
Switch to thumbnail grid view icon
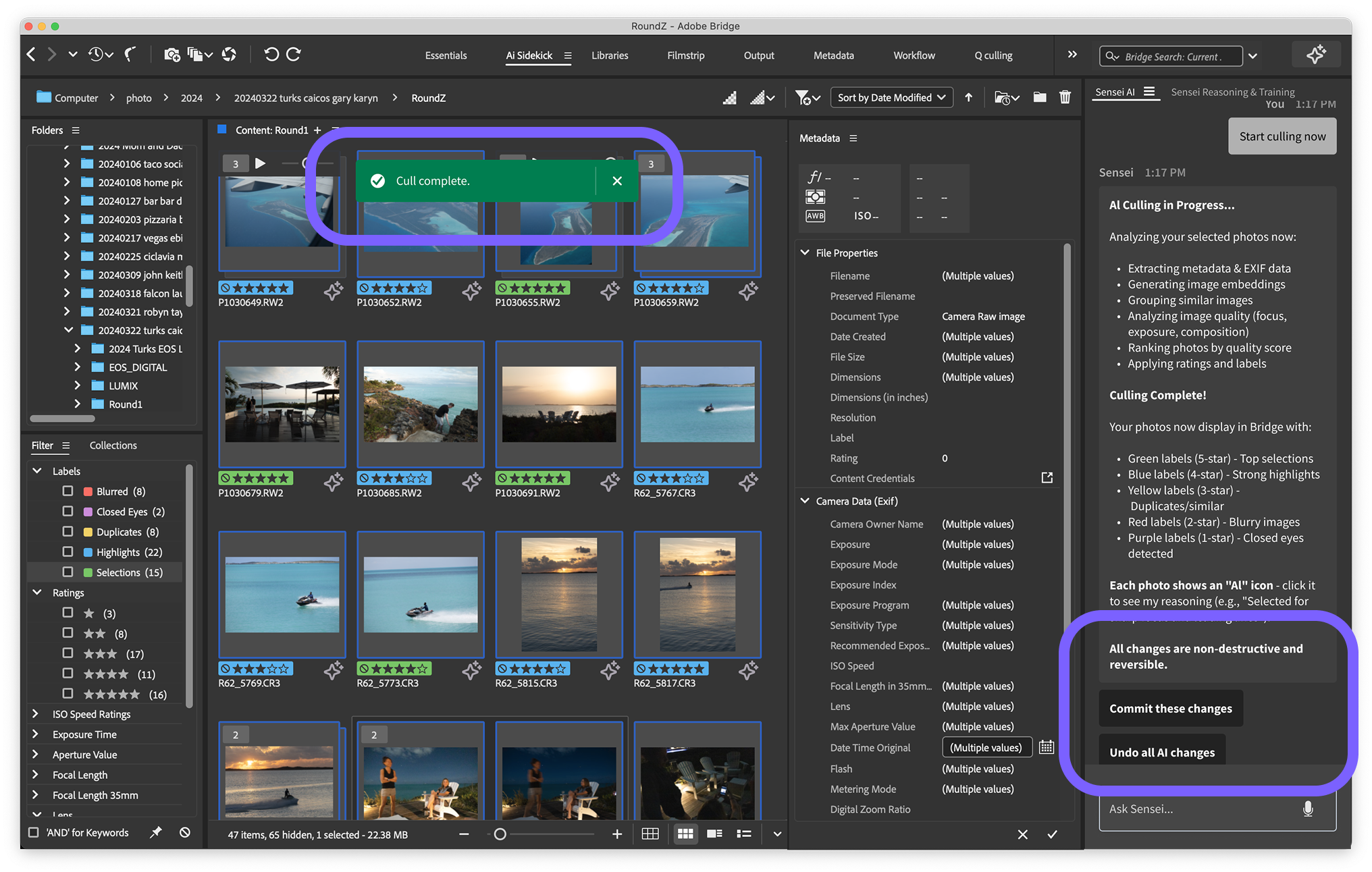click(x=685, y=834)
